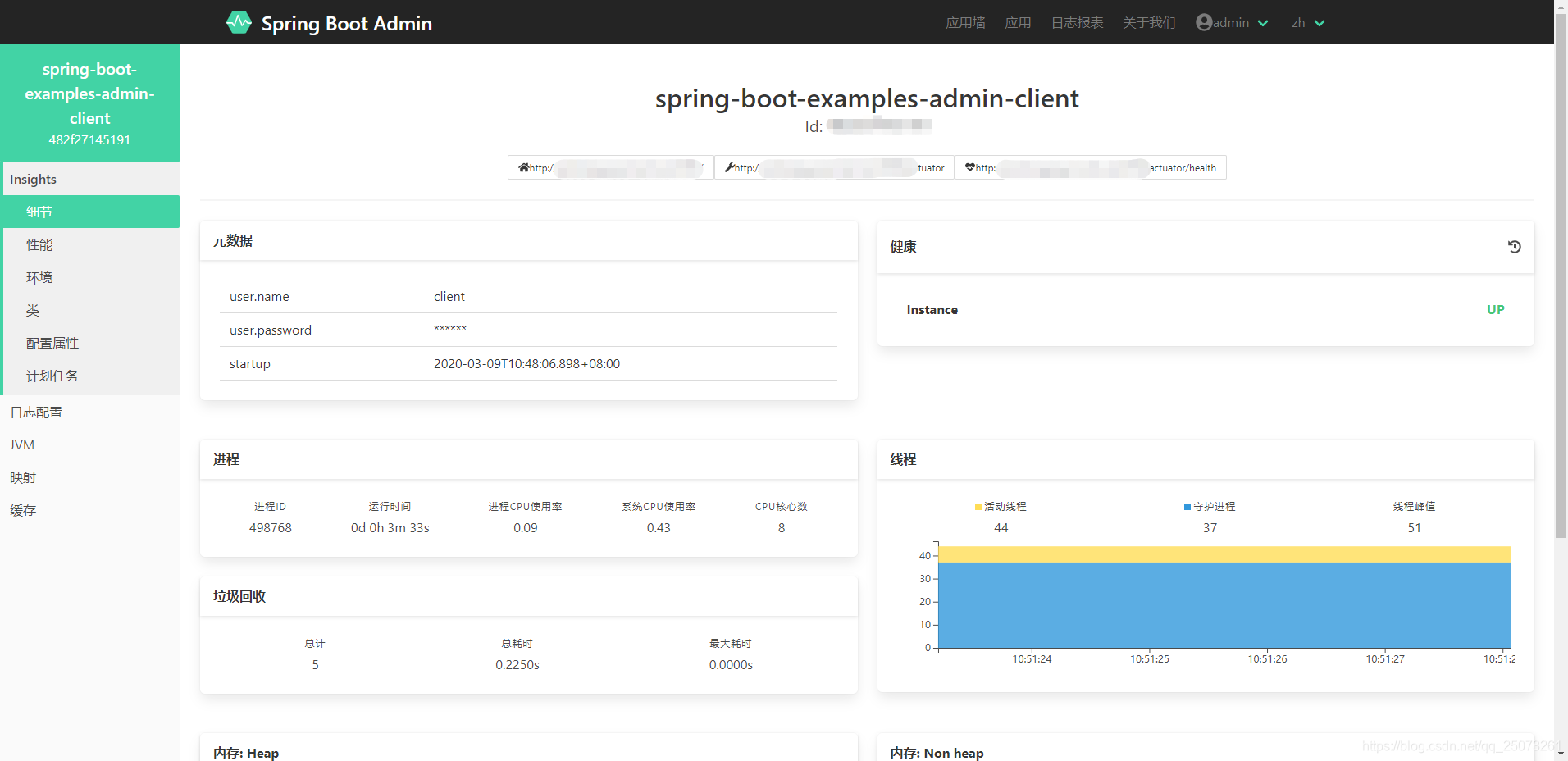Click active threads count 44
This screenshot has height=761, width=1568.
(1001, 527)
